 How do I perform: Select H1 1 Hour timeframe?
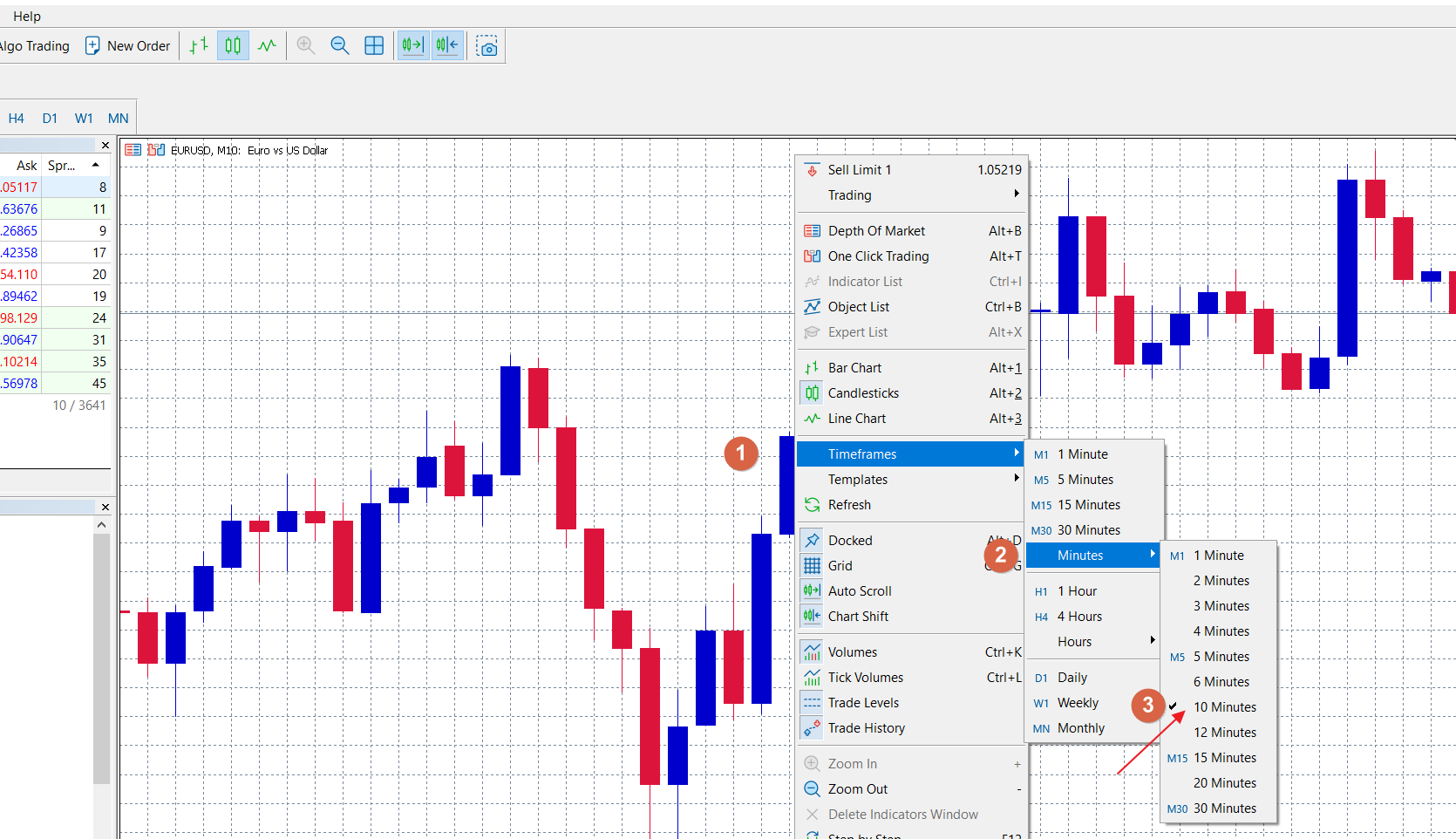(x=1094, y=591)
